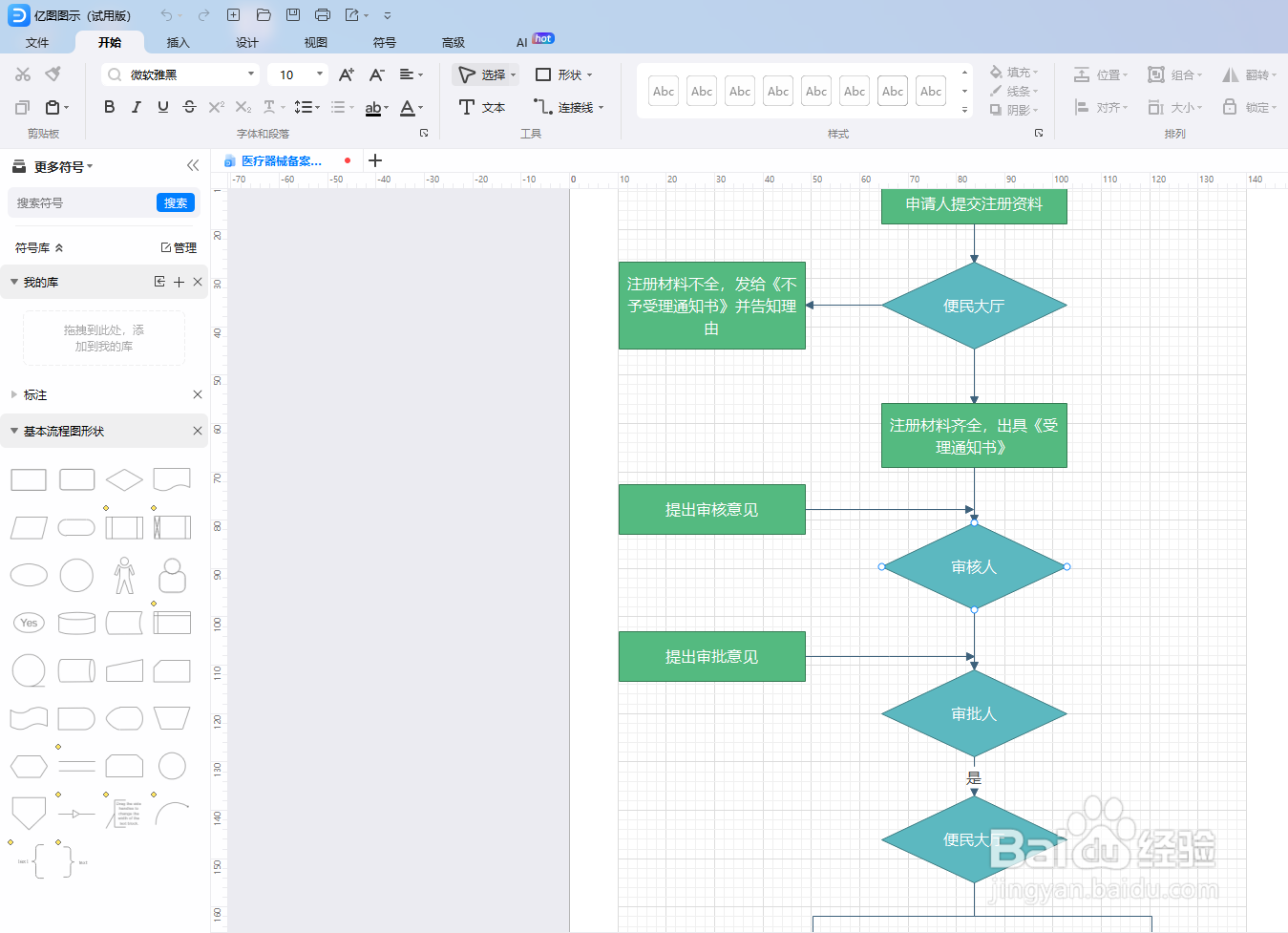Open the 插入 ribbon tab

pyautogui.click(x=179, y=42)
